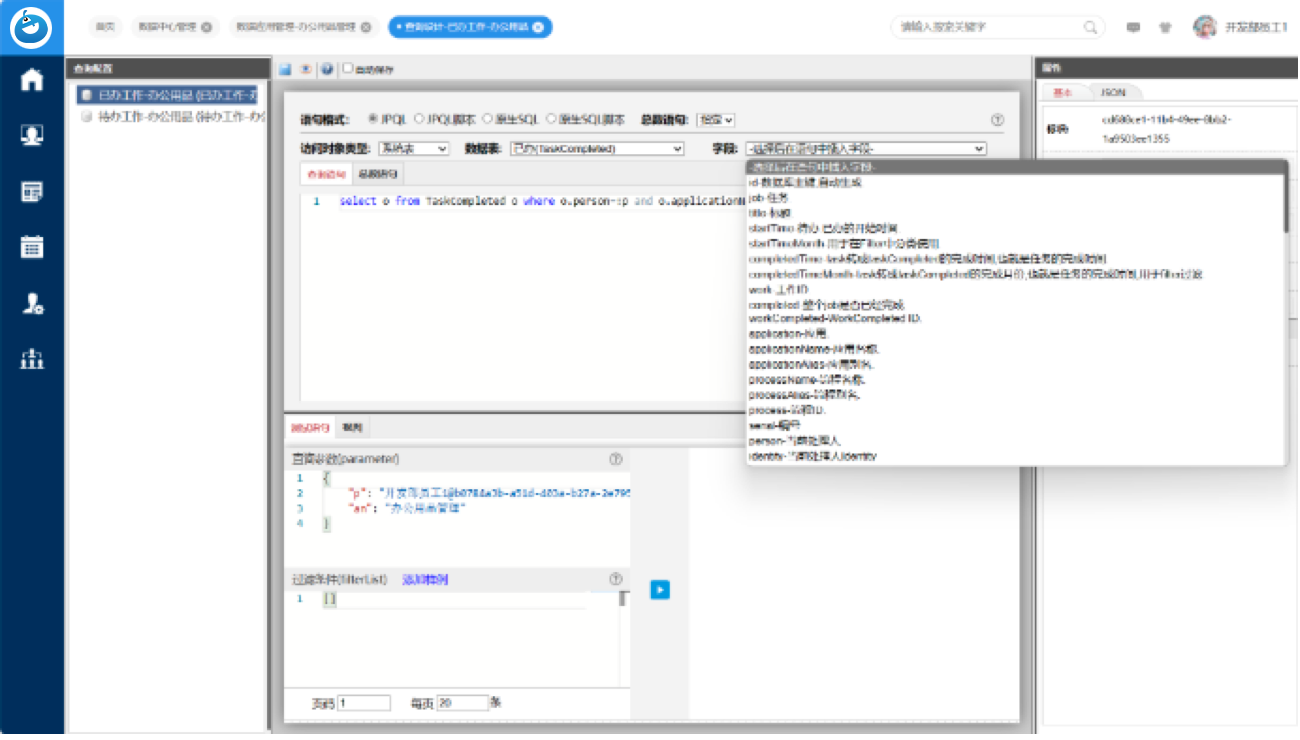Expand the 系统表 object type dropdown
This screenshot has height=740, width=1300.
414,149
